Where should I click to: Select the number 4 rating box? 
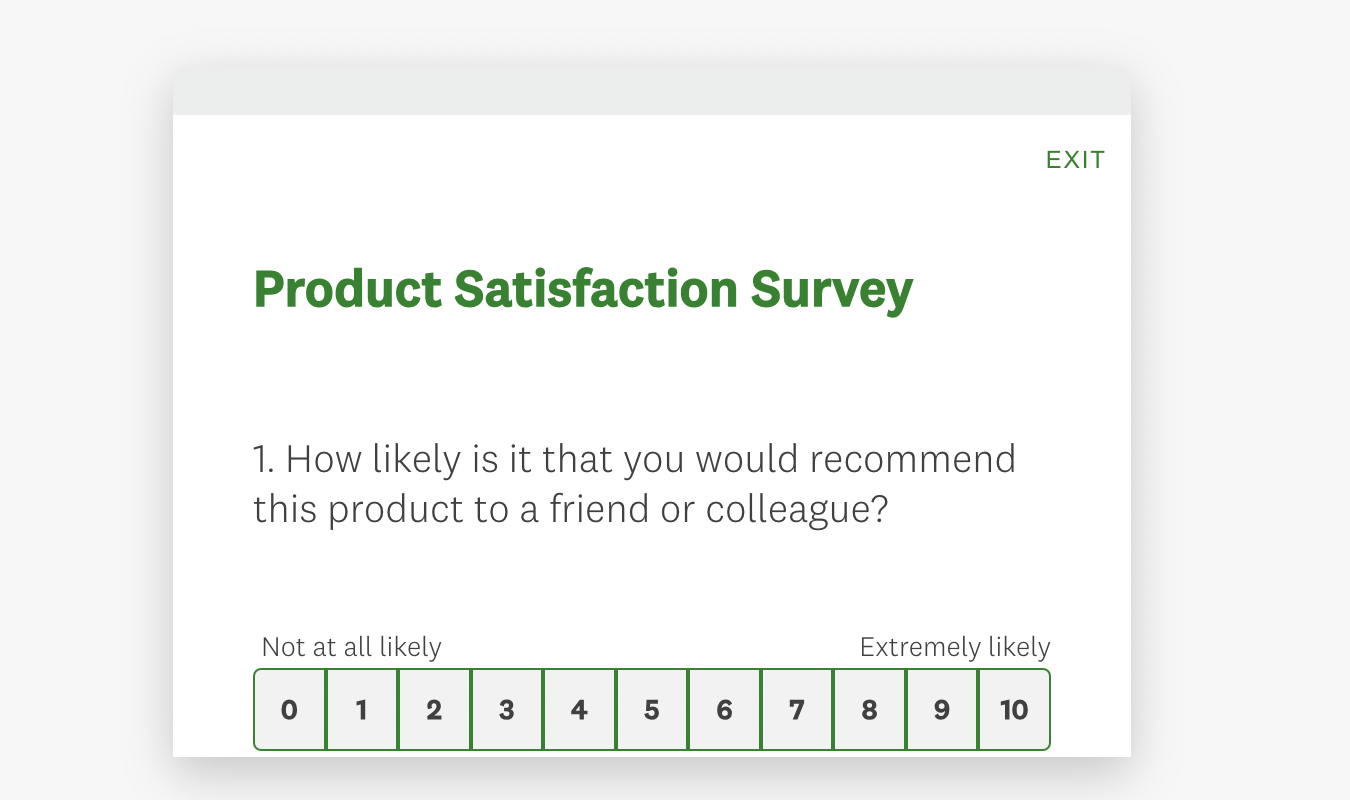point(579,709)
